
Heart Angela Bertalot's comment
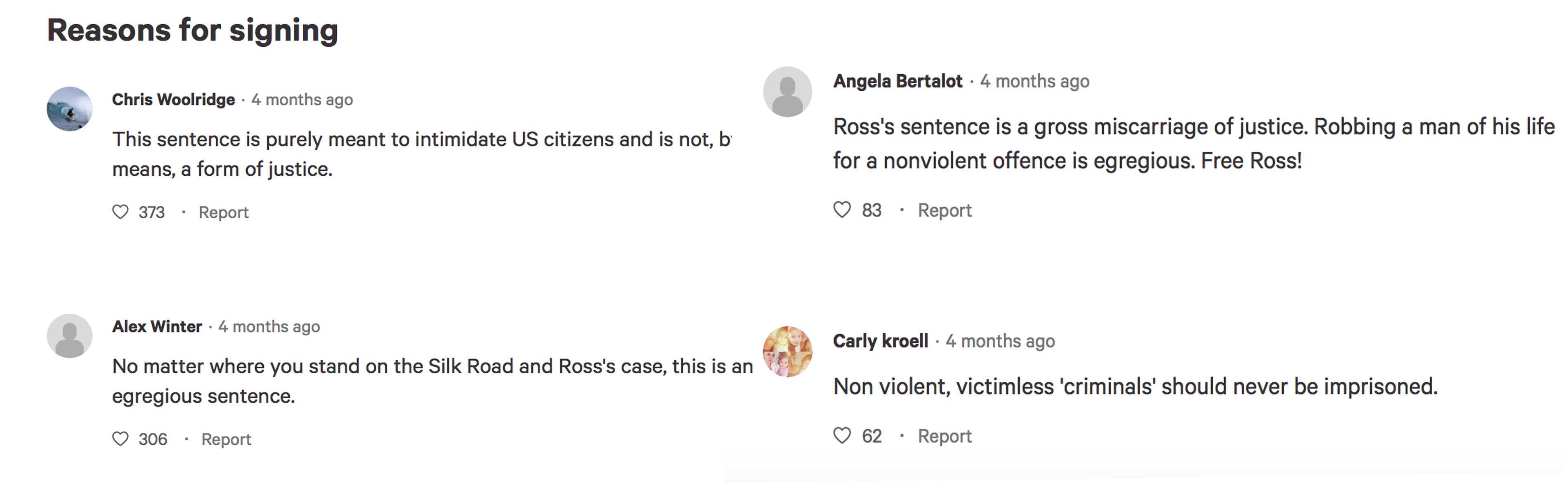click(x=842, y=210)
